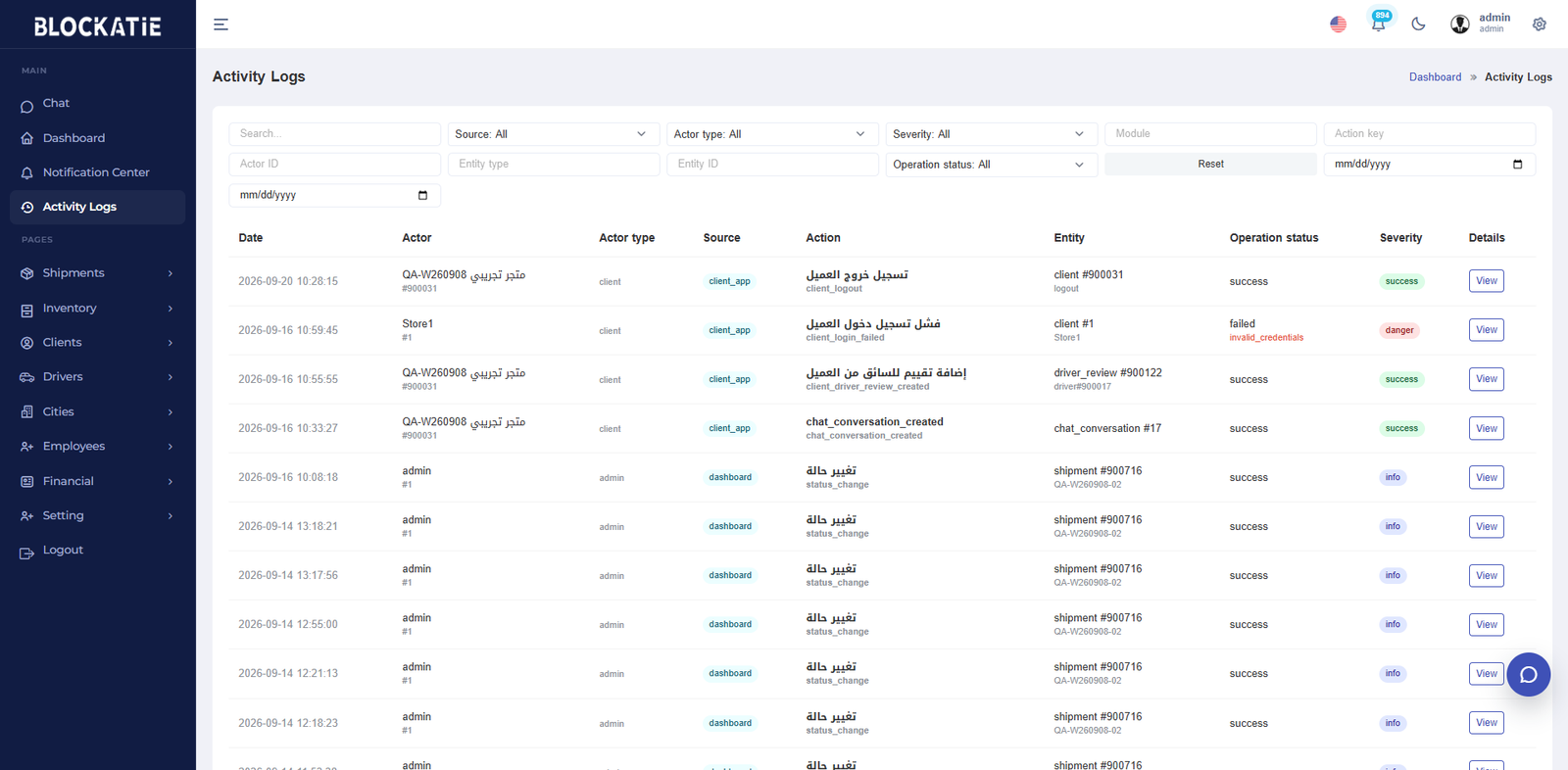The height and width of the screenshot is (770, 1568).
Task: Open the Severity filter dropdown
Action: point(992,134)
